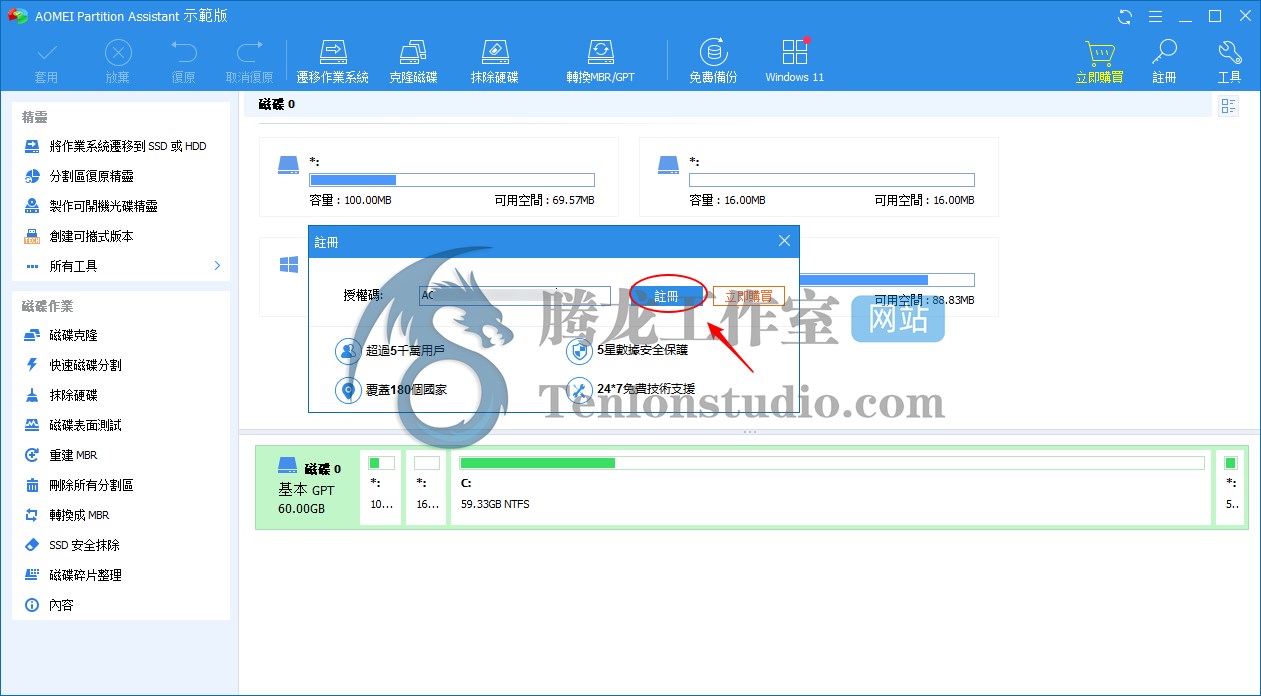Select the 16.00MB partition card
Viewport: 1261px width, 696px height.
818,177
